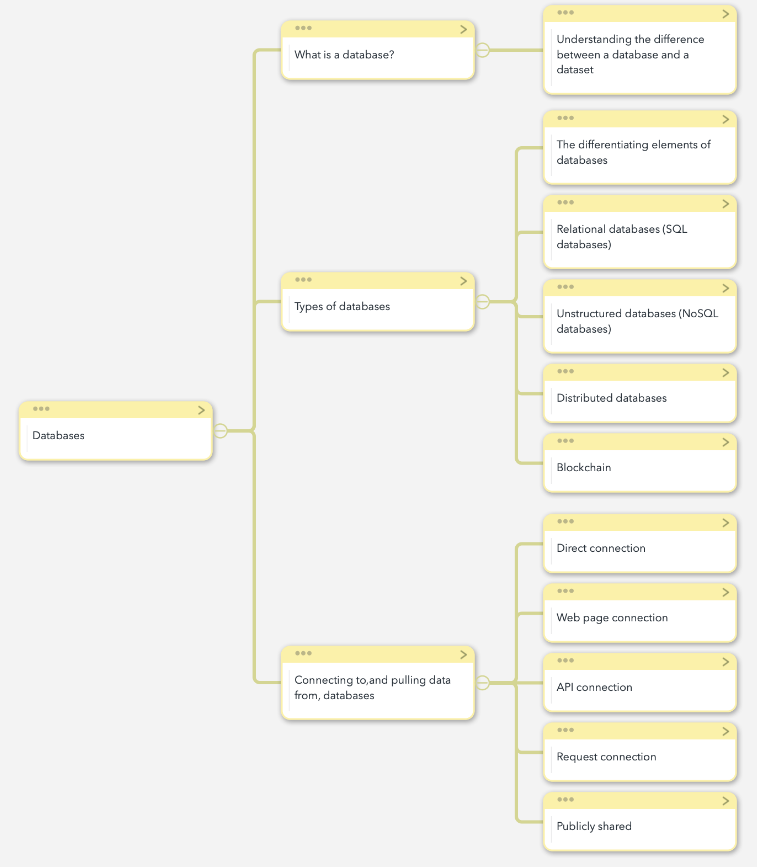This screenshot has height=867, width=757.
Task: Collapse branch of Types of databases
Action: tap(483, 301)
